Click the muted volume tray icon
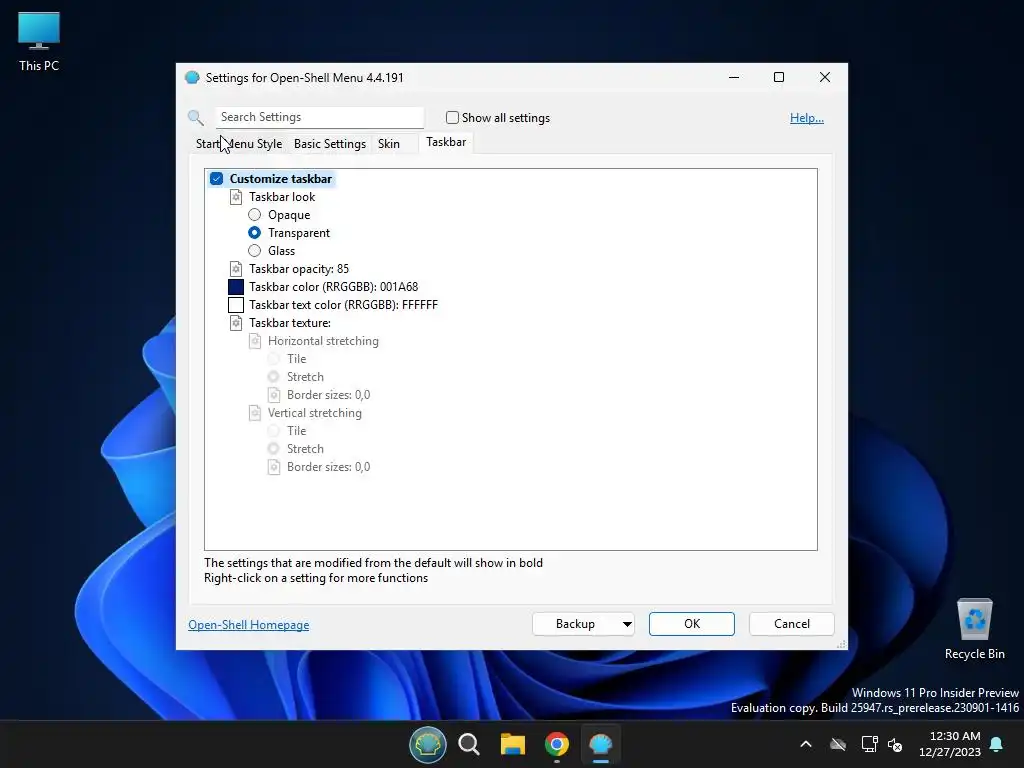Viewport: 1024px width, 768px height. pyautogui.click(x=895, y=744)
